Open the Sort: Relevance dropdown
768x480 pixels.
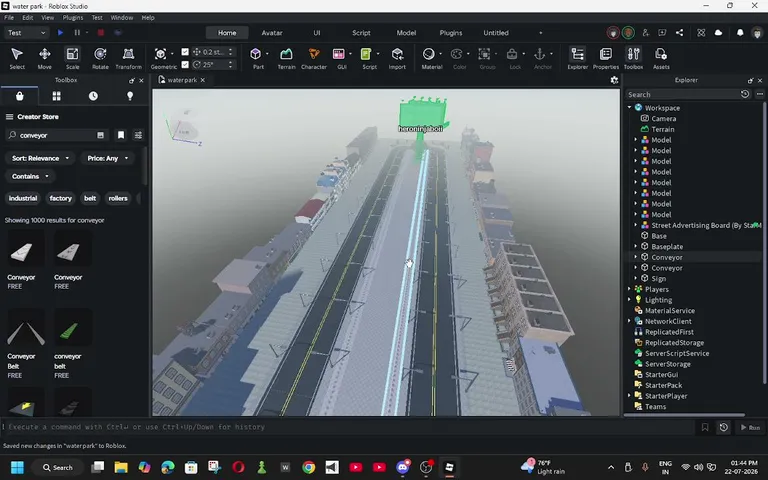tap(41, 158)
